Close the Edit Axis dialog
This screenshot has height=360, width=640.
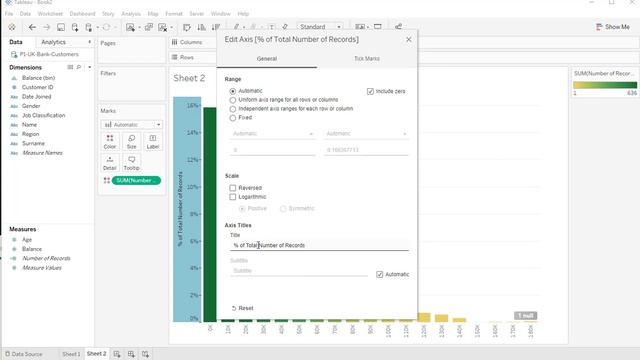click(x=409, y=40)
